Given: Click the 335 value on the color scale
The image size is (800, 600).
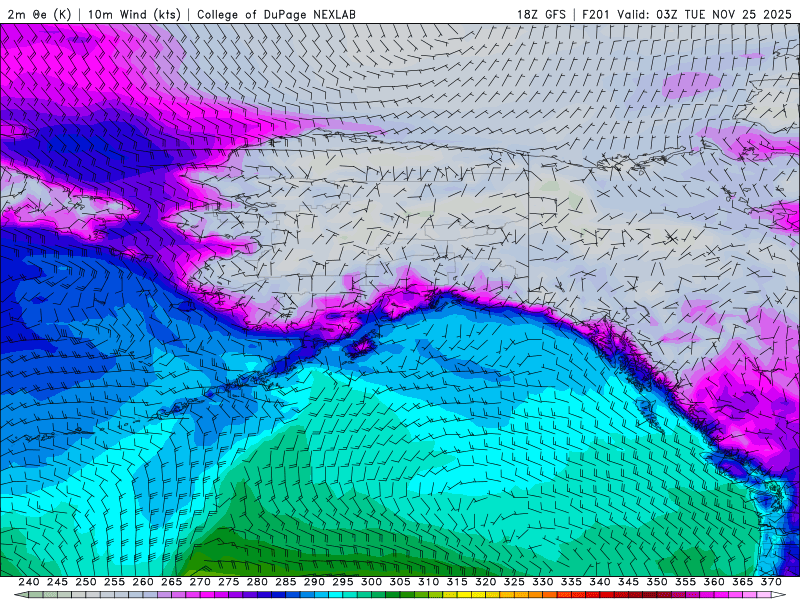Looking at the screenshot, I should 571,582.
